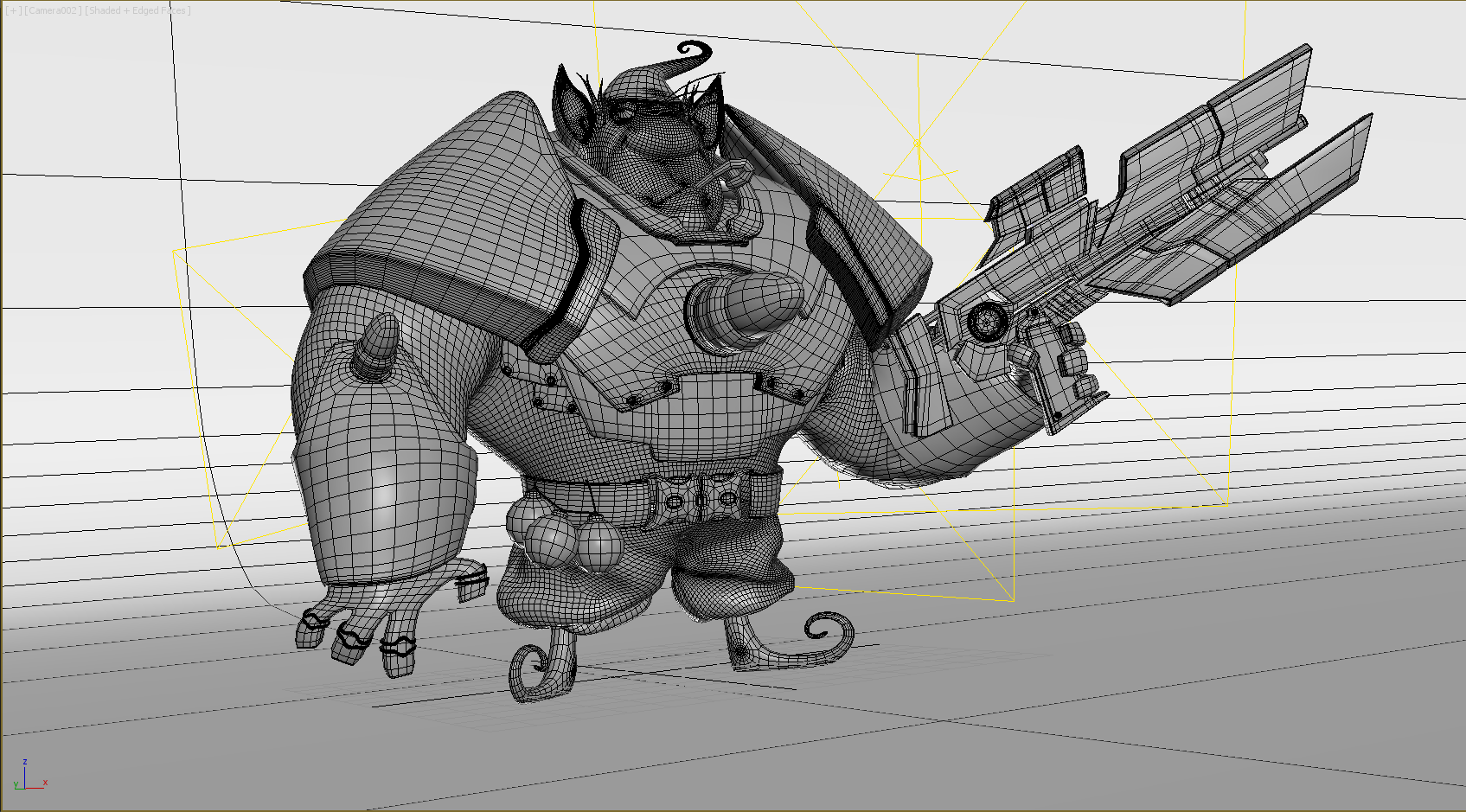Open the [+] general viewport menu
Viewport: 1466px width, 812px height.
pos(13,10)
